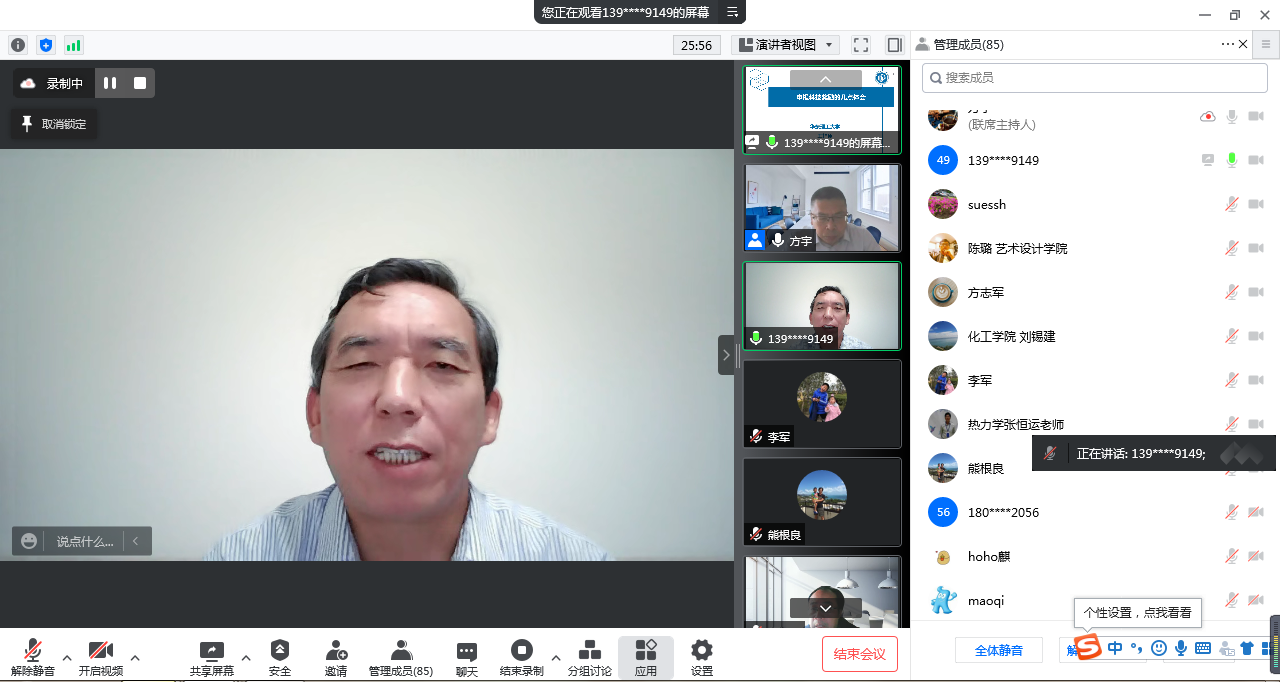1280x682 pixels.
Task: Toggle microphone for member maoqi
Action: [x=1232, y=600]
